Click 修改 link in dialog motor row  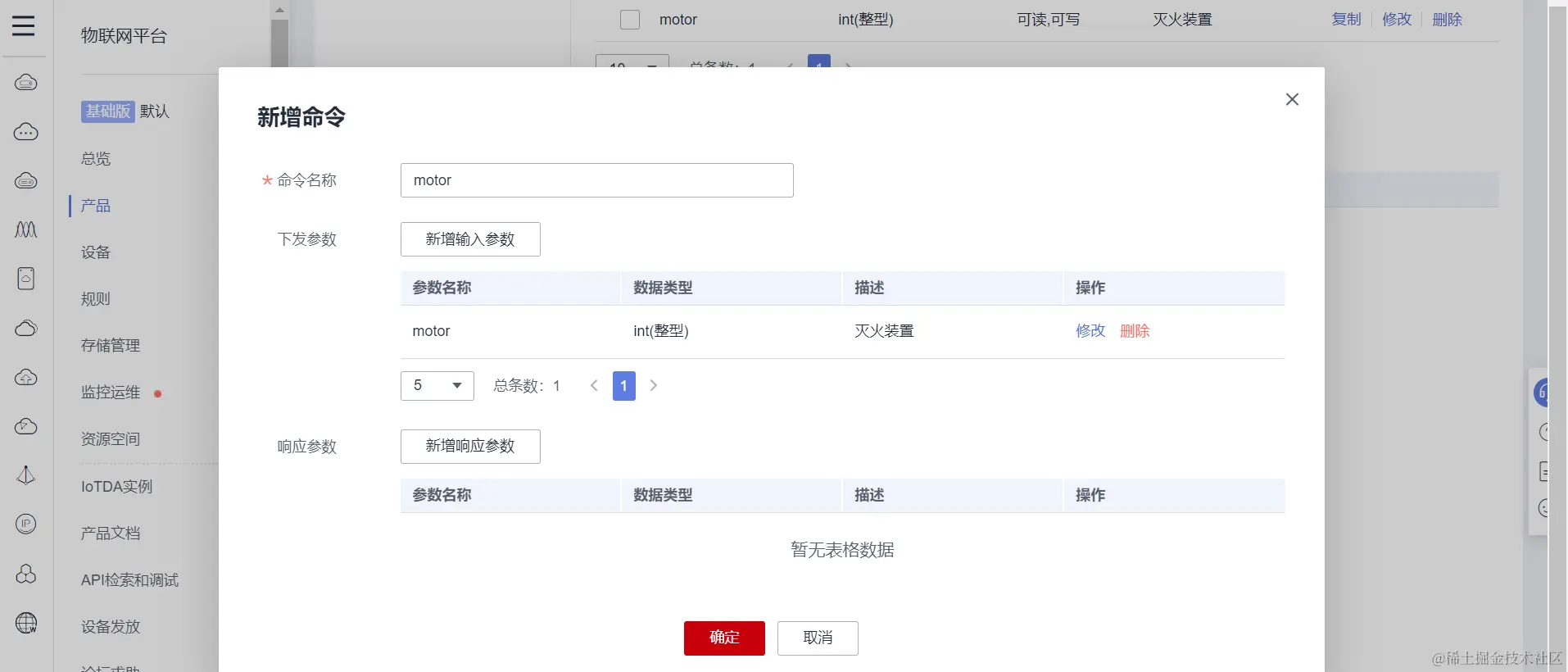1090,331
